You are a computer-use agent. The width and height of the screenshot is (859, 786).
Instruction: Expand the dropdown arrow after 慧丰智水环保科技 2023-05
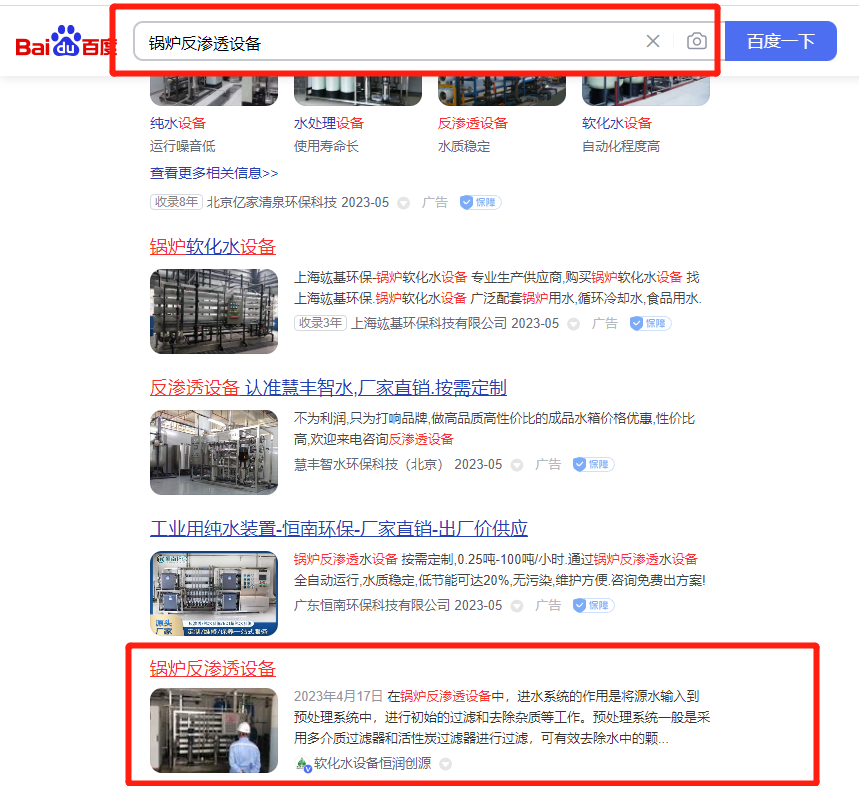point(517,465)
